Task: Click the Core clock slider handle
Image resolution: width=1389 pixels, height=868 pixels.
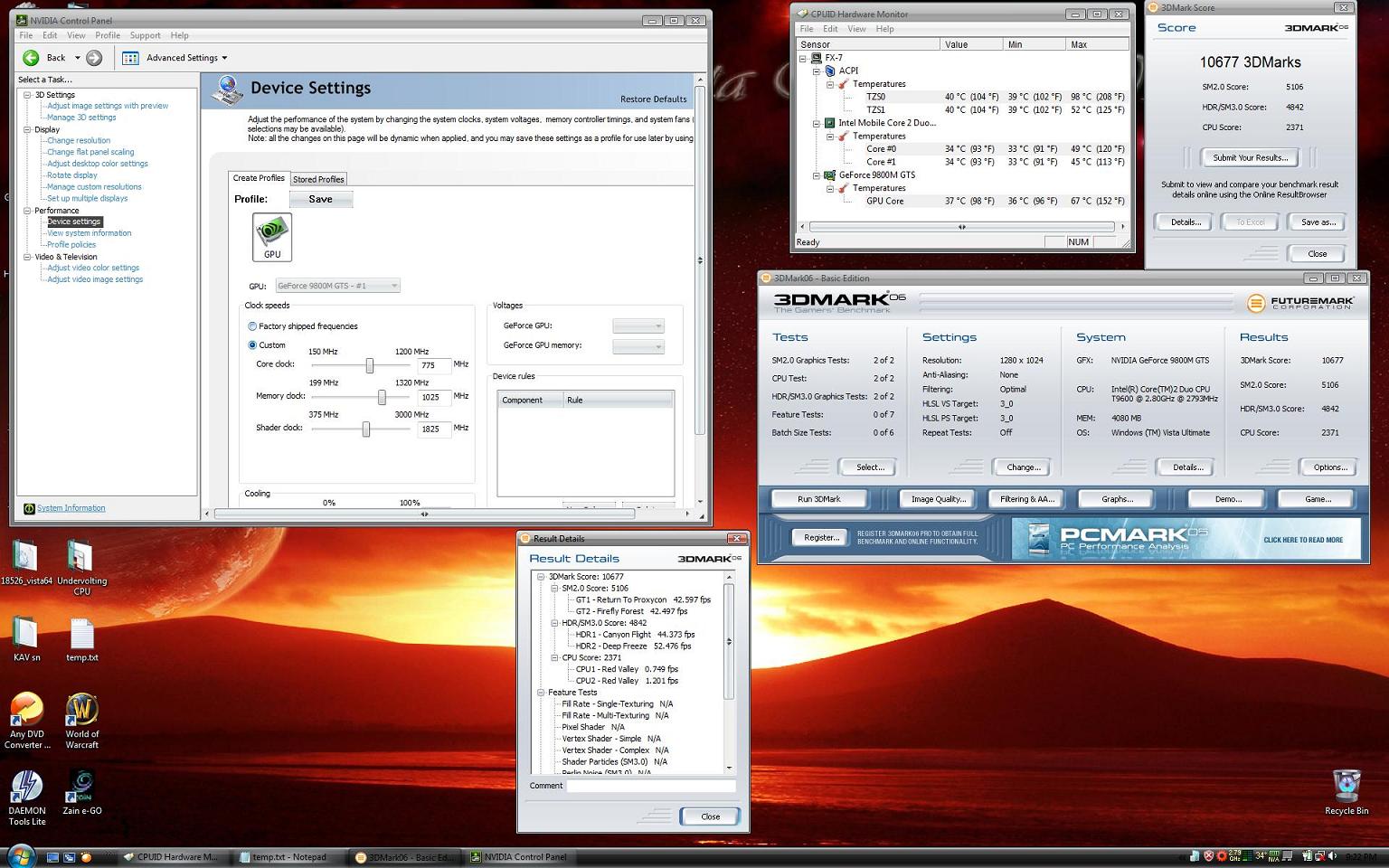Action: [x=369, y=365]
